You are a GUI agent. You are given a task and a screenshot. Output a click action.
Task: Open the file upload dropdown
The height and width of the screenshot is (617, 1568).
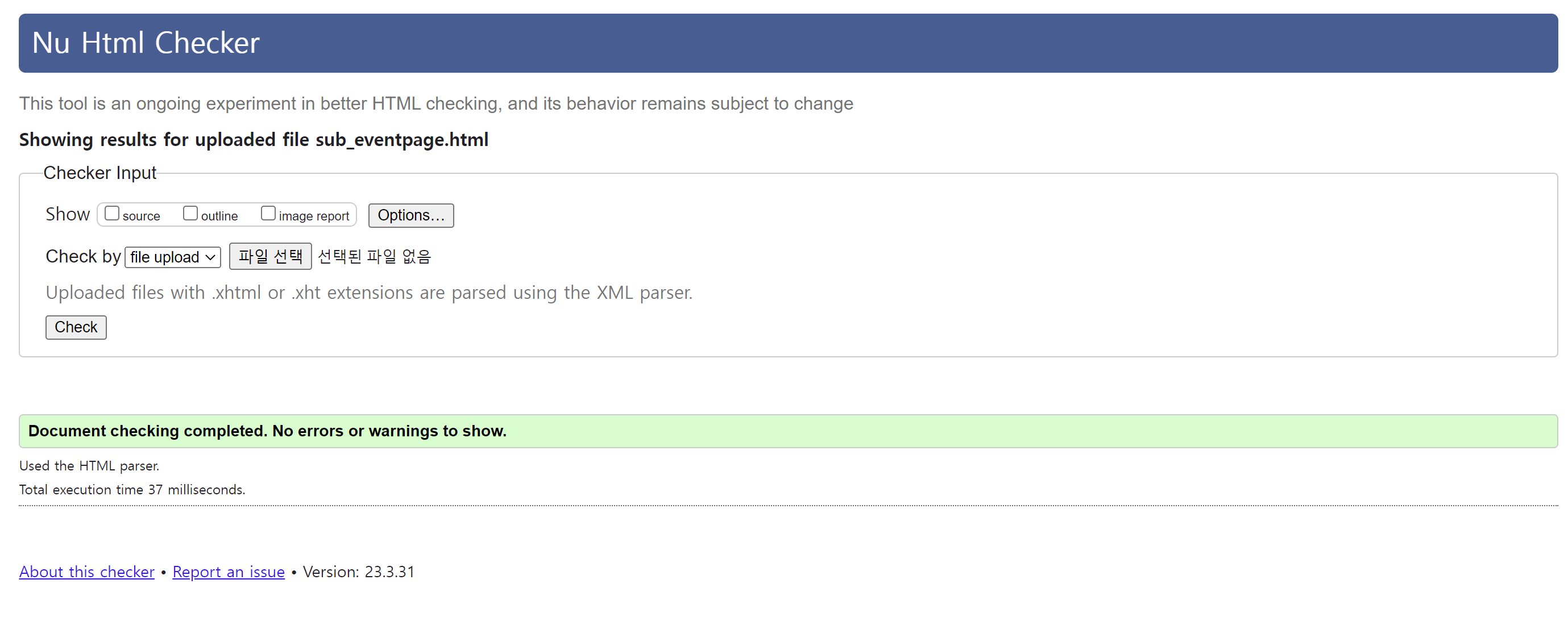[x=173, y=257]
